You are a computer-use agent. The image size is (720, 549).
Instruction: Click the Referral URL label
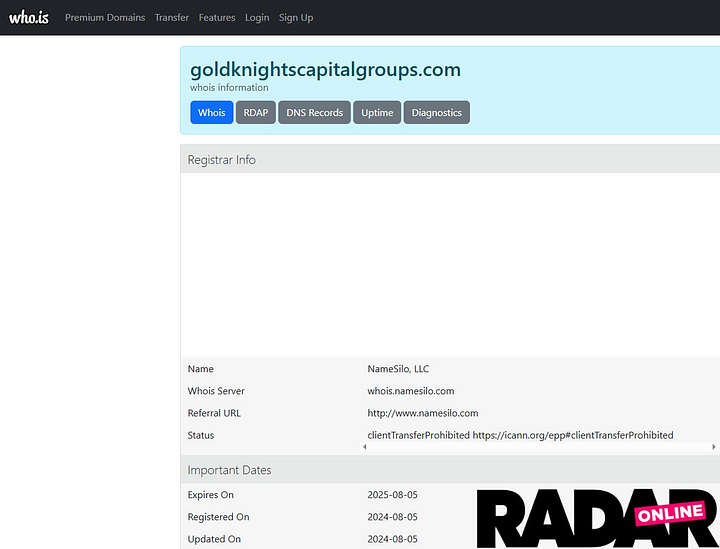point(214,413)
